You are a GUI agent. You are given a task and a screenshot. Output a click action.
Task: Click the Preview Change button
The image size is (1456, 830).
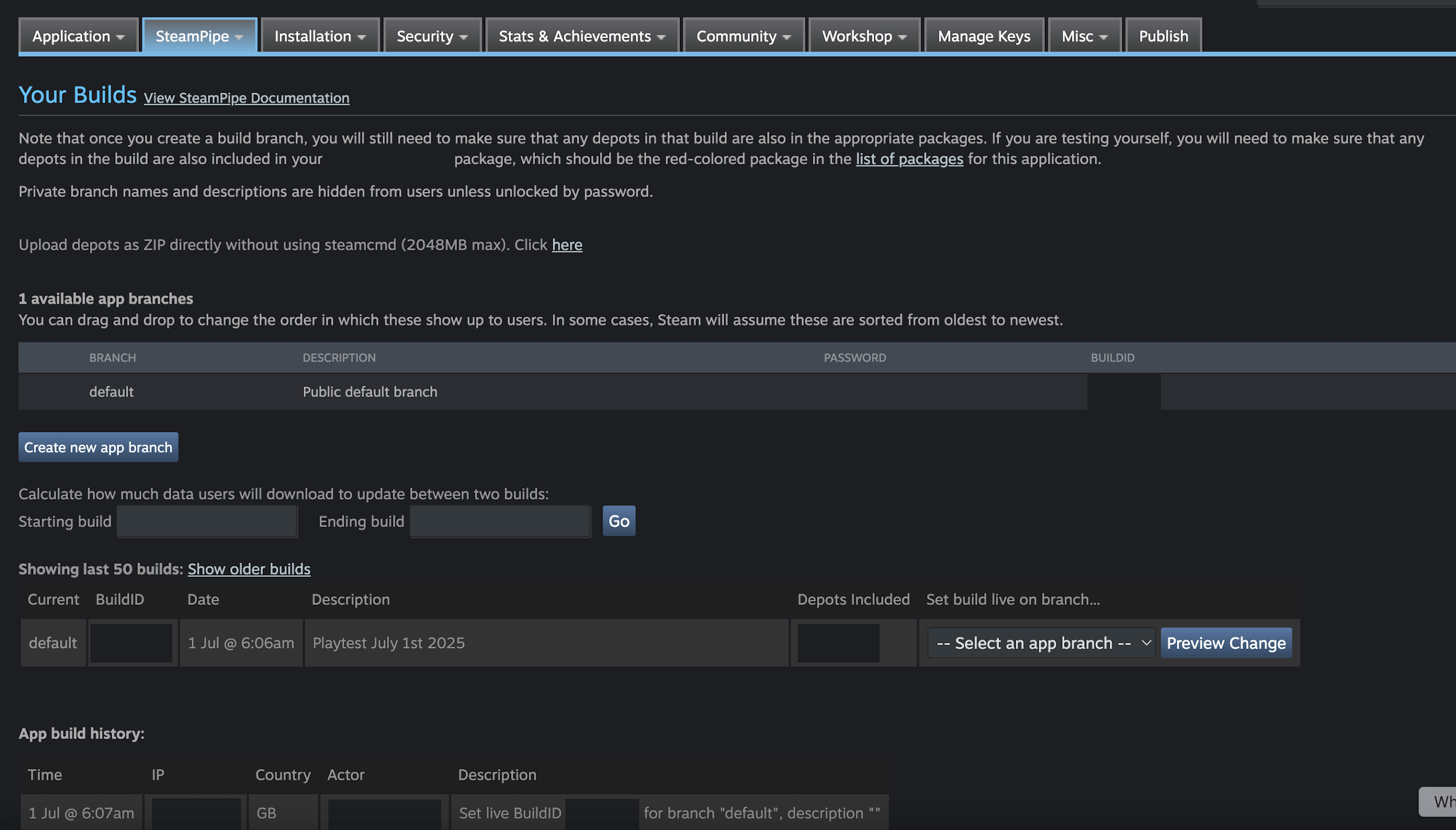pyautogui.click(x=1226, y=643)
